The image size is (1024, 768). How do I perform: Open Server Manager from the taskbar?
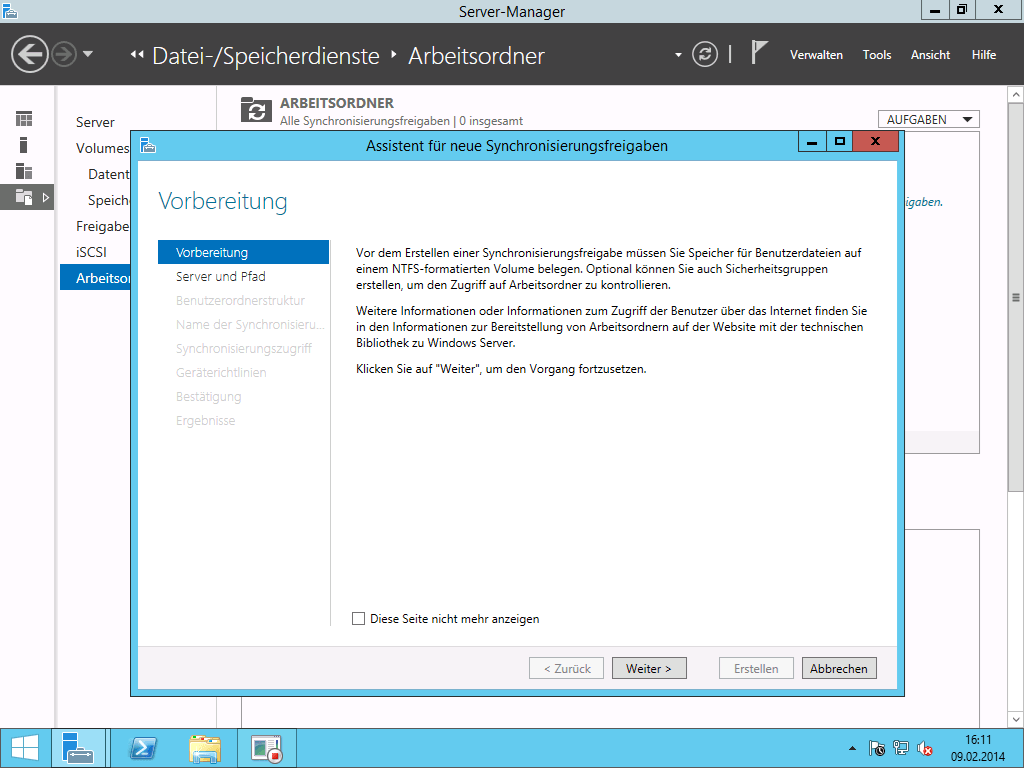pyautogui.click(x=78, y=748)
